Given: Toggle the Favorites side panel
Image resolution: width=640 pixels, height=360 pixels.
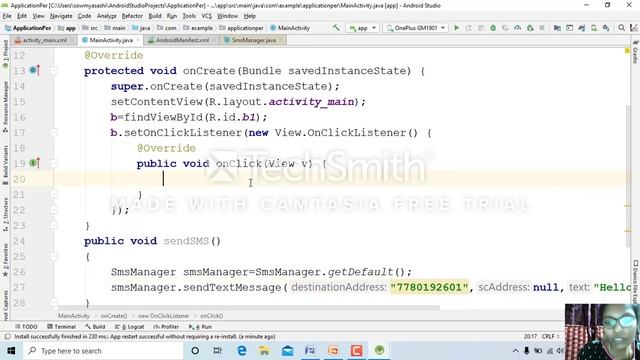Looking at the screenshot, I should [5, 260].
